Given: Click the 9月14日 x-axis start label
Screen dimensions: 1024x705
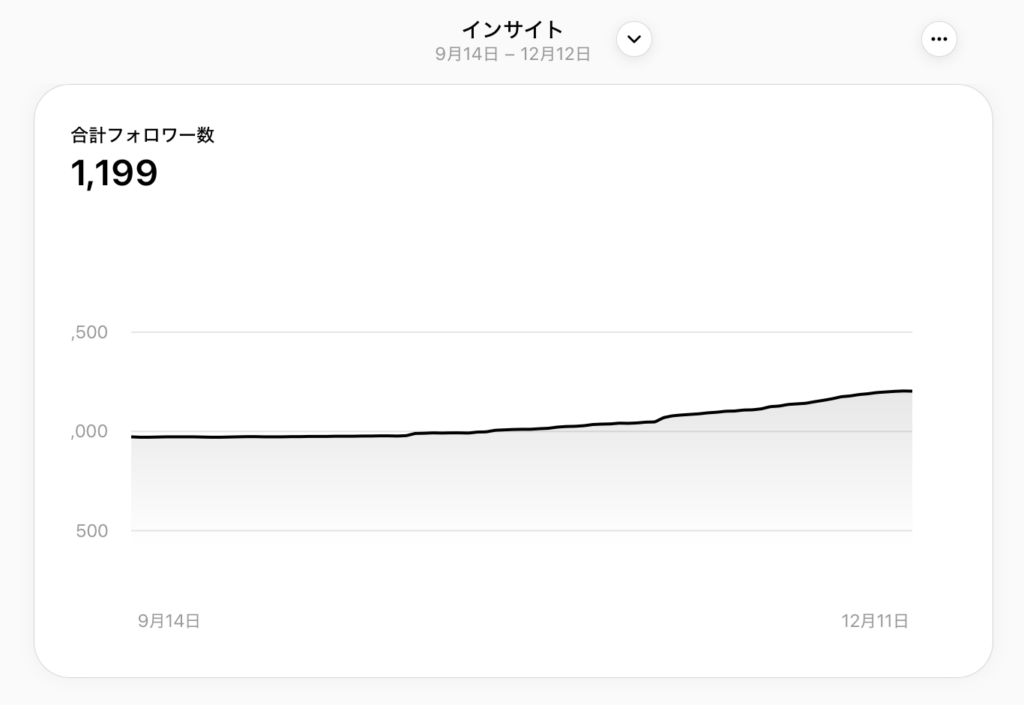Looking at the screenshot, I should pos(169,621).
